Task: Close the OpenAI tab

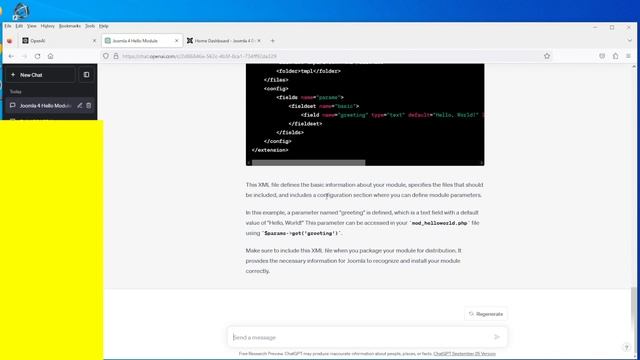Action: 94,41
